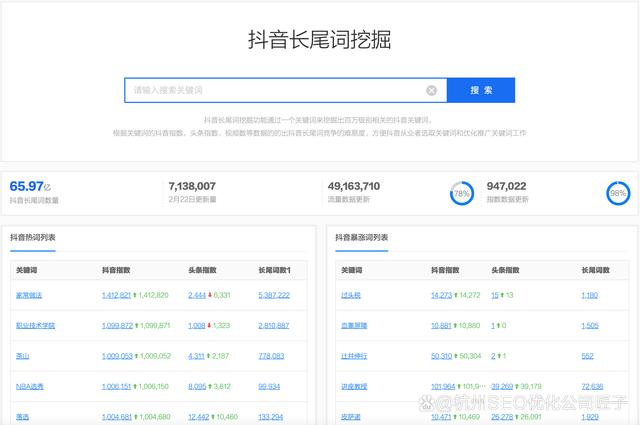
Task: Click Toutiao index value 15 in the 过头税 row
Action: tap(495, 295)
